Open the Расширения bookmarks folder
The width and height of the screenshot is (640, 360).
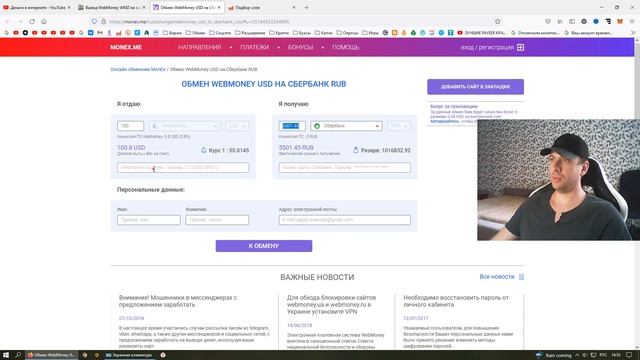(x=250, y=33)
